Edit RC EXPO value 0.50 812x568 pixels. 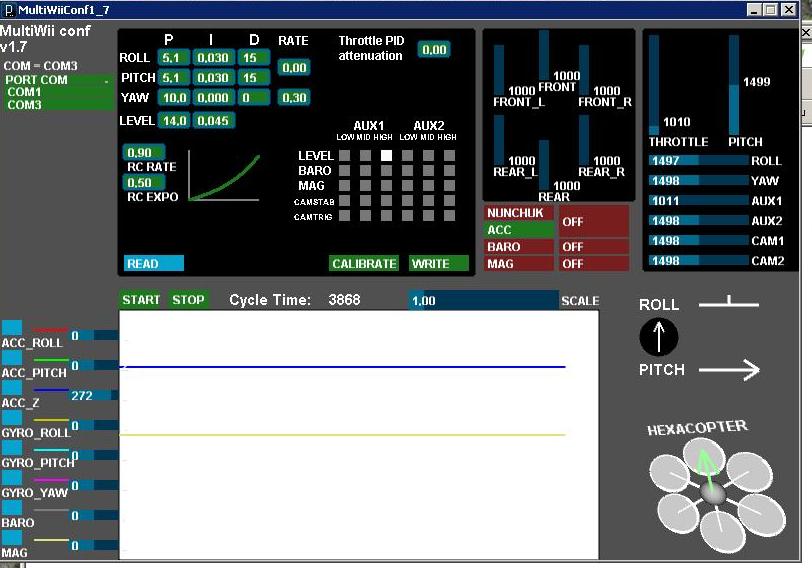[x=144, y=182]
